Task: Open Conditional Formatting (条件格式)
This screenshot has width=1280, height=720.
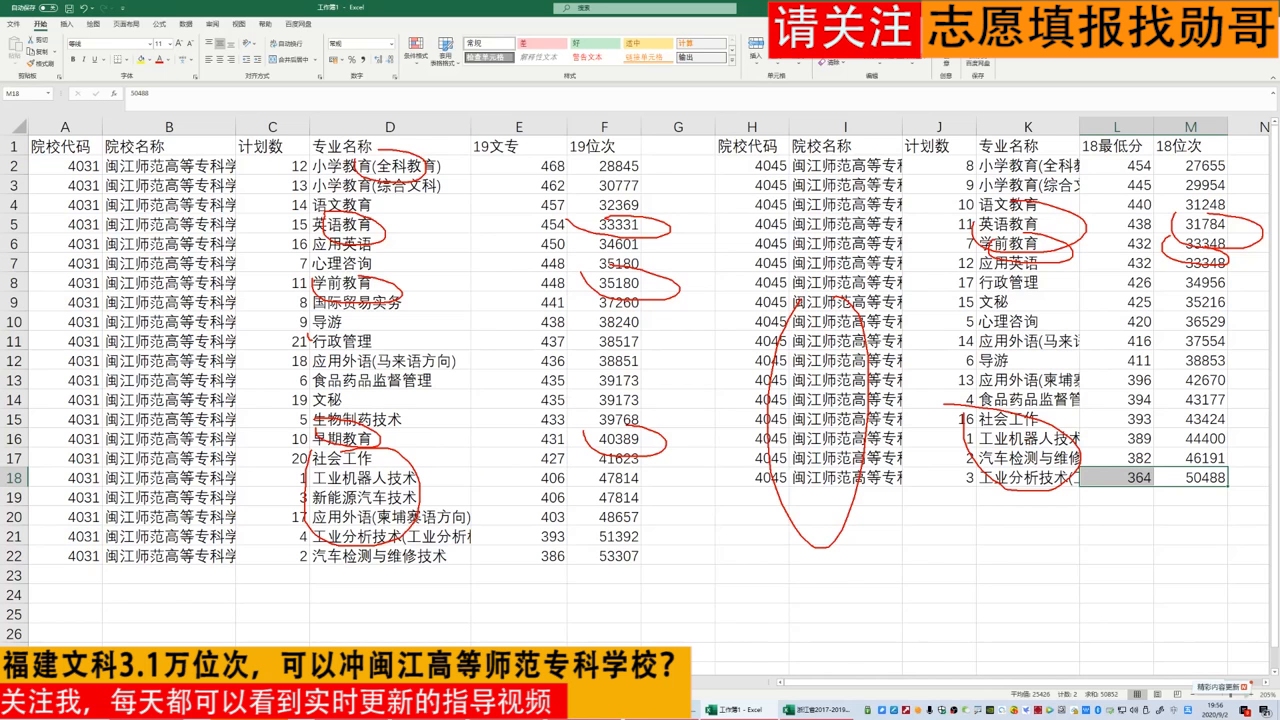Action: [416, 50]
